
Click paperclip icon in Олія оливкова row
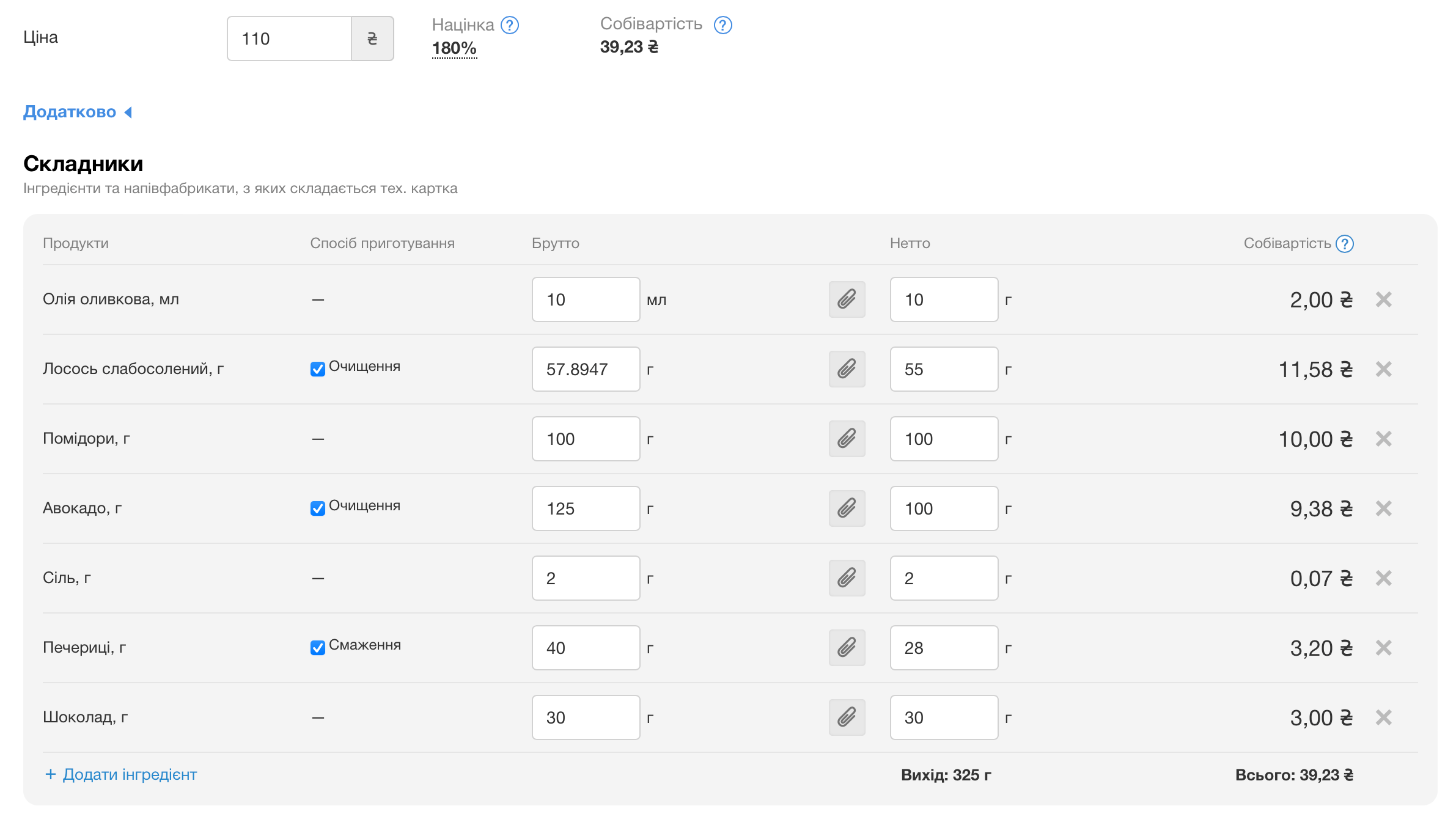coord(847,299)
